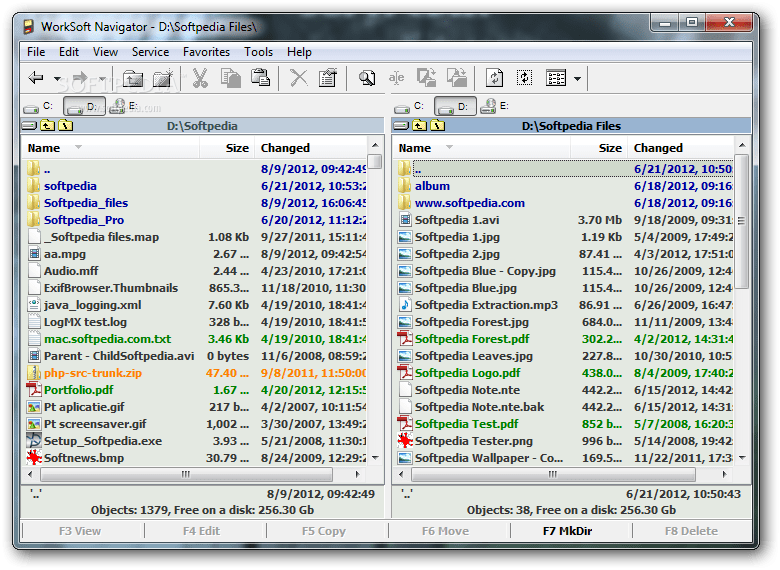
Task: Open the Tools menu
Action: pyautogui.click(x=258, y=52)
